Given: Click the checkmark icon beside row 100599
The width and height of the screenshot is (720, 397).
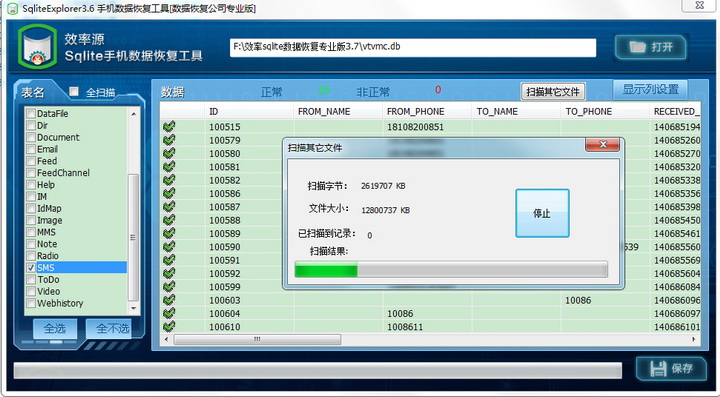Looking at the screenshot, I should [x=169, y=286].
